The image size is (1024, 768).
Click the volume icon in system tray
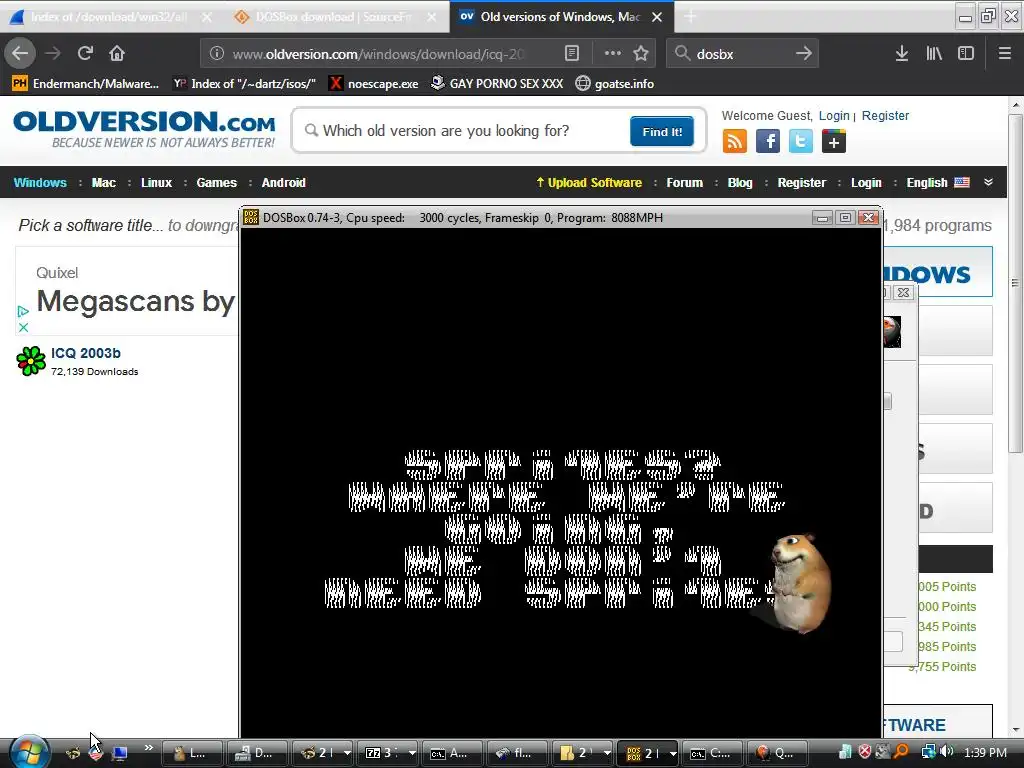coord(947,752)
